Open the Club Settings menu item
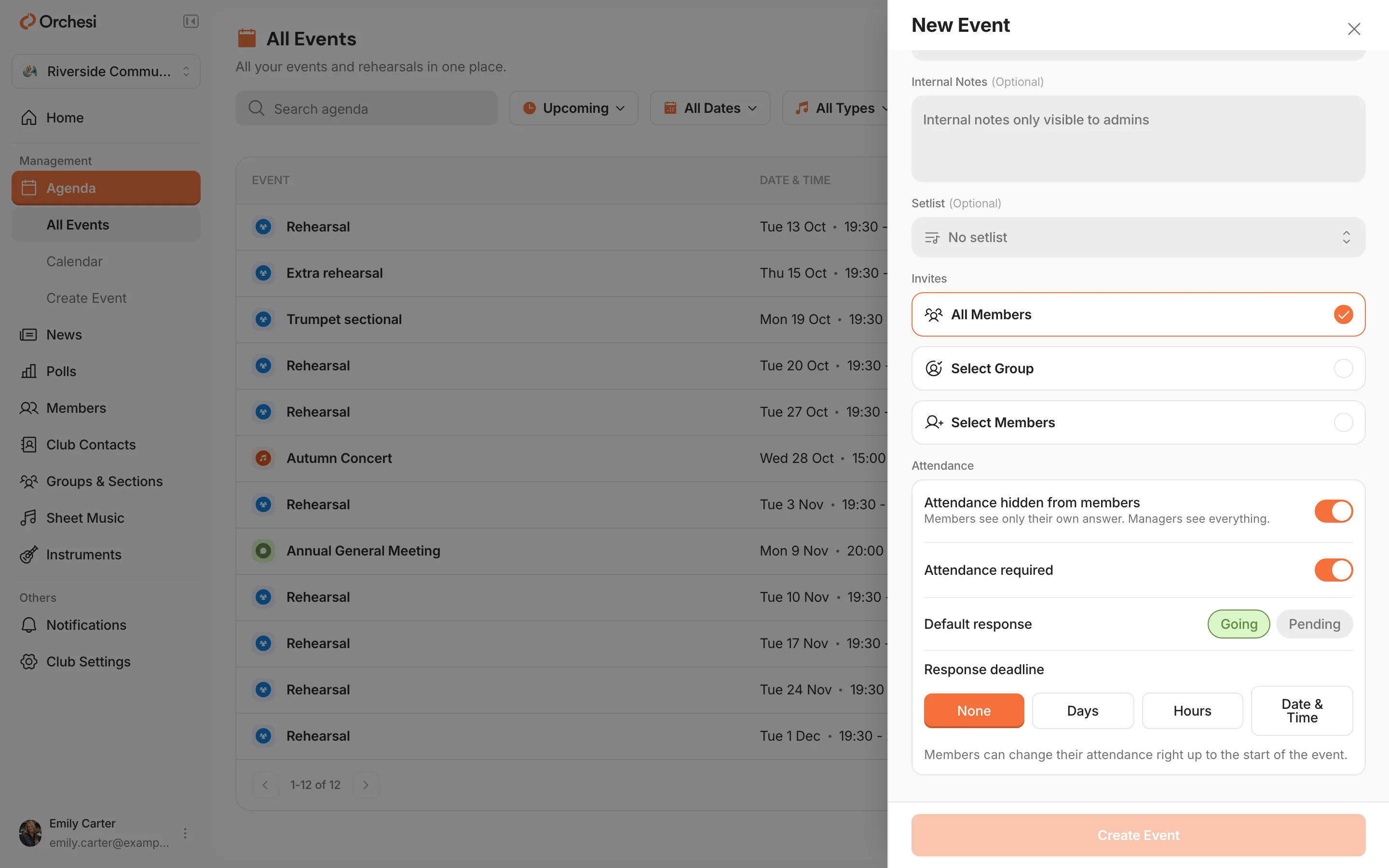 [106, 662]
